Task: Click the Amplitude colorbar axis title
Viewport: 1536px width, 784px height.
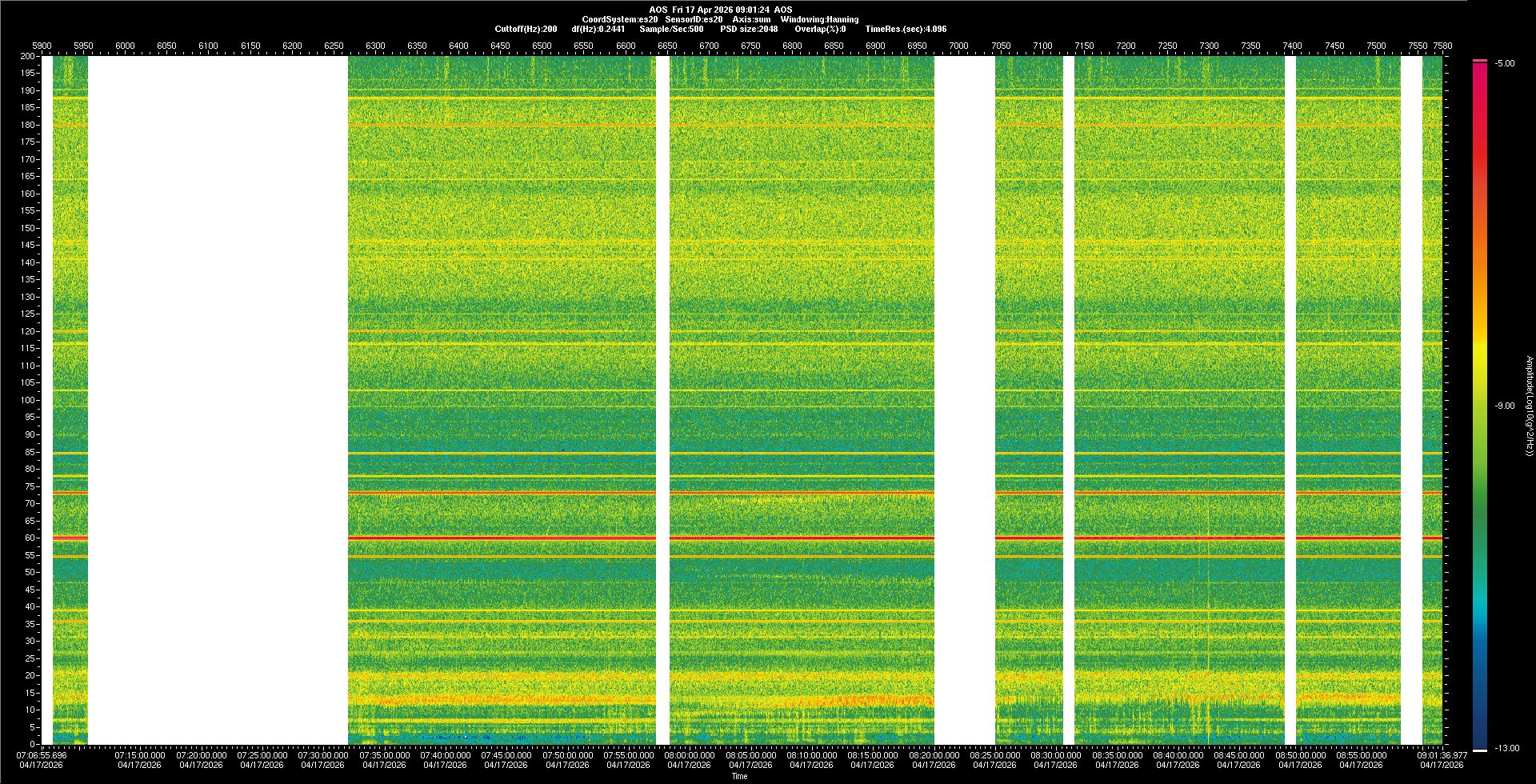Action: point(1529,406)
